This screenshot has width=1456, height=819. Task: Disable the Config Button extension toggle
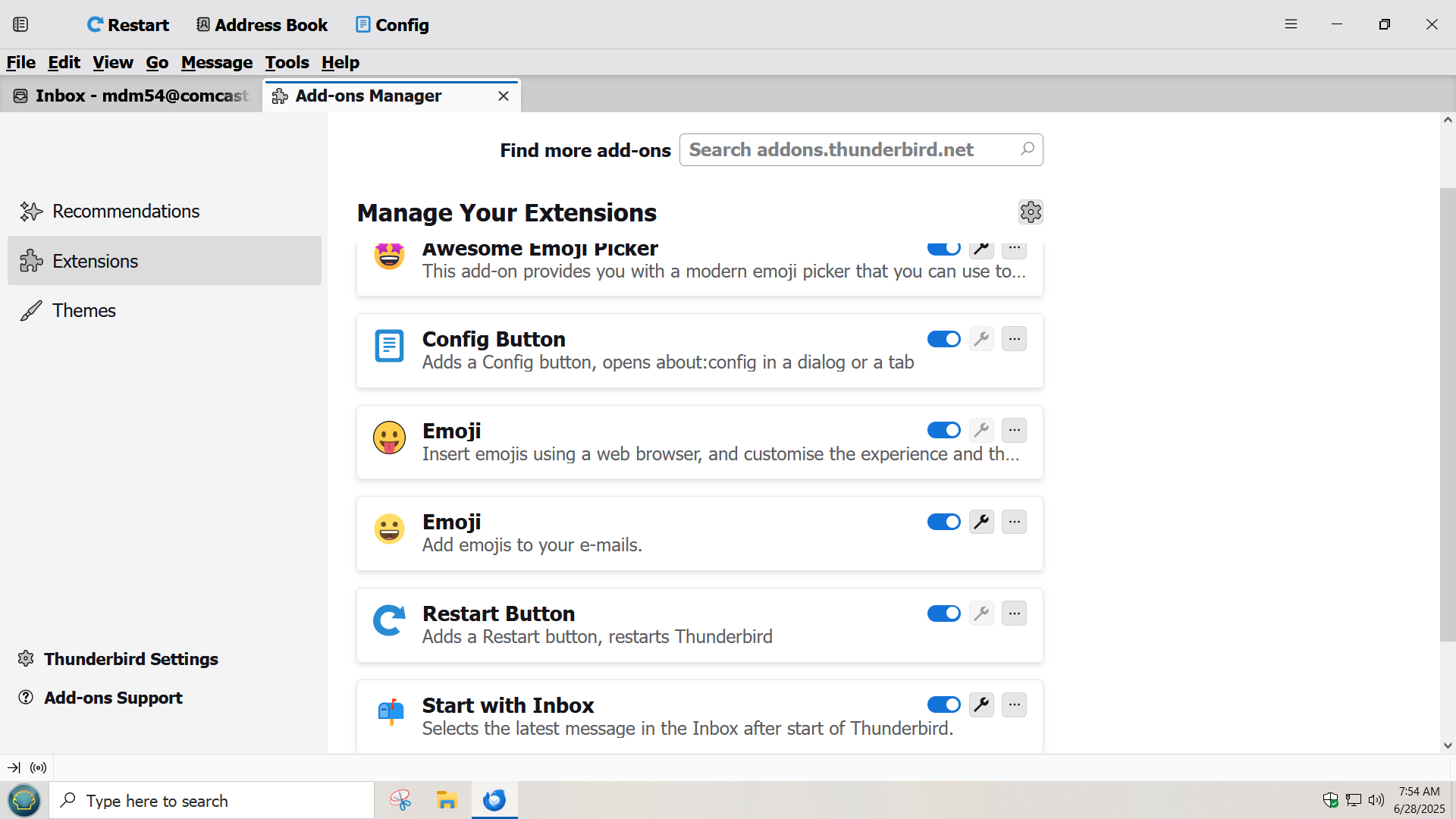pyautogui.click(x=943, y=339)
